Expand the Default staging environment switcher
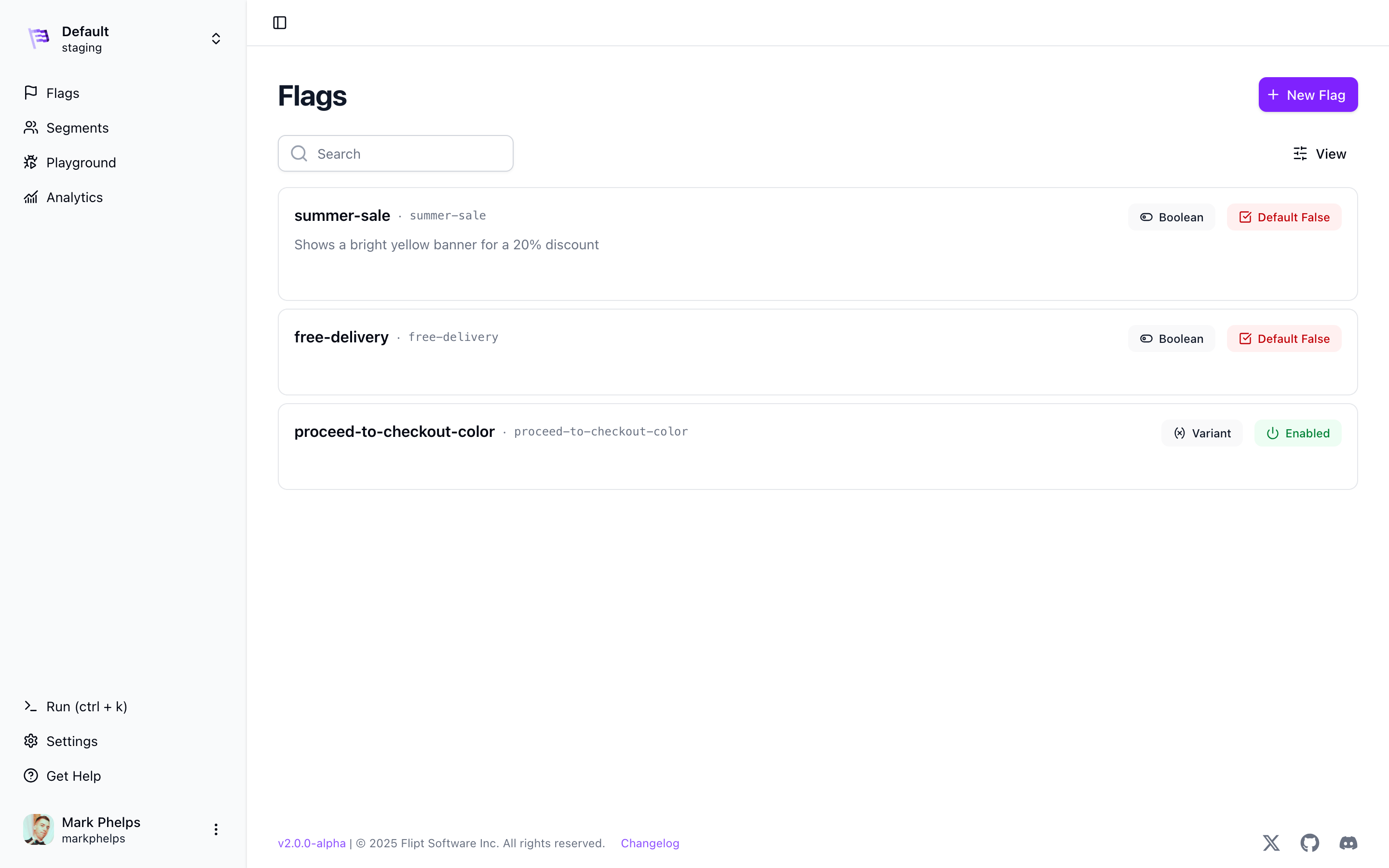Screen dimensions: 1389x868 click(216, 39)
